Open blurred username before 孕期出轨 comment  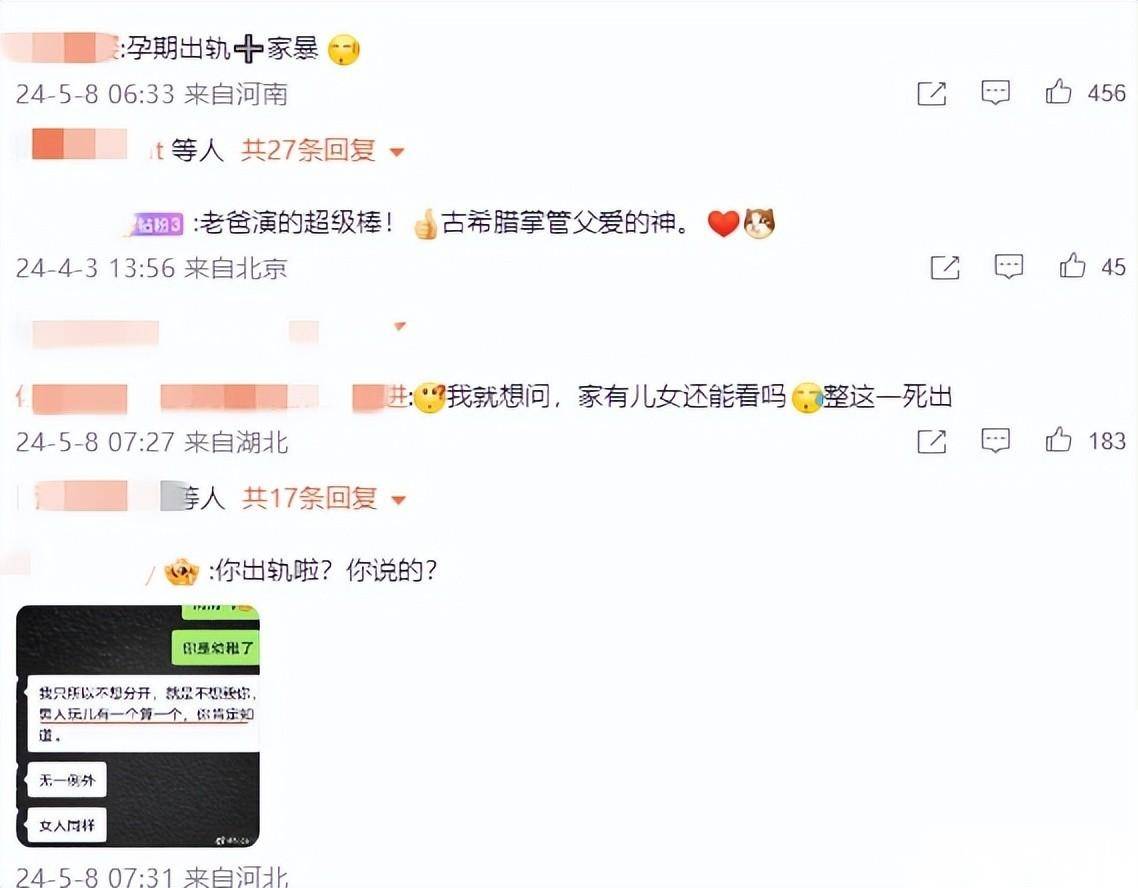coord(62,48)
